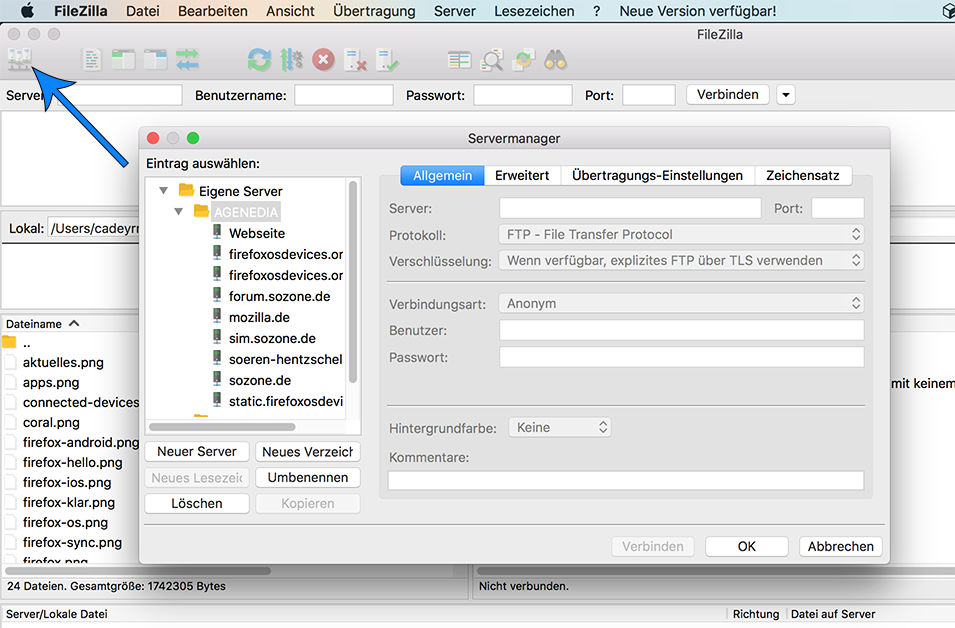Collapse the Eigene Server tree node
Screen dimensions: 955x628
click(163, 190)
